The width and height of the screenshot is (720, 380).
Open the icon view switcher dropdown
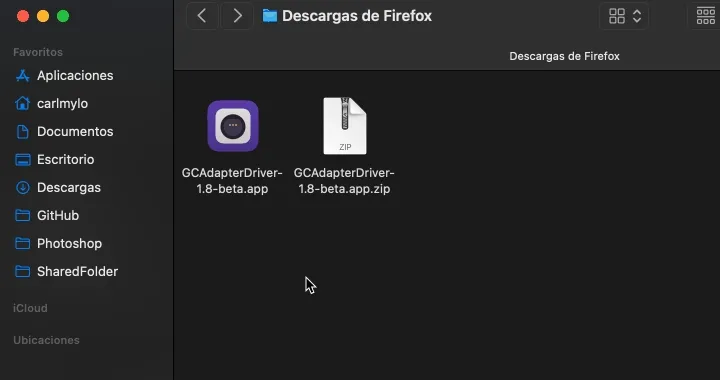[624, 16]
